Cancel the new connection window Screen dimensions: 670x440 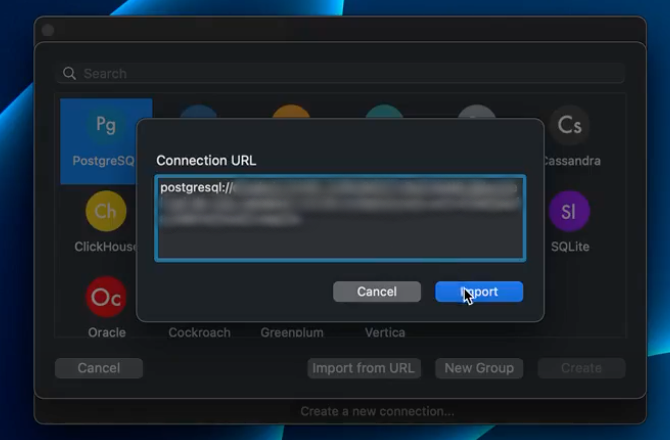tap(99, 368)
